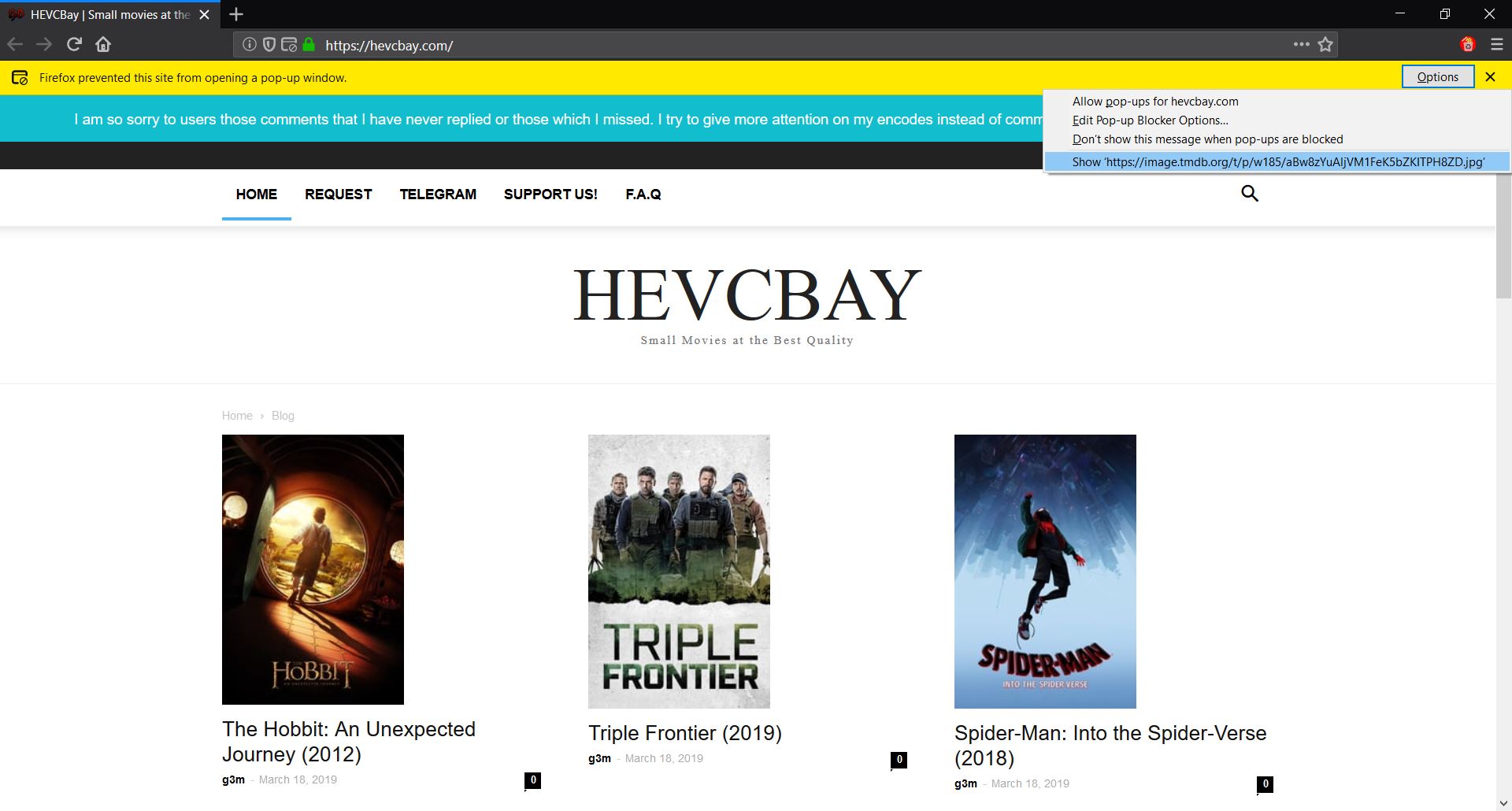This screenshot has height=811, width=1512.
Task: Dismiss the pop-up blocked notification bar
Action: 1490,77
